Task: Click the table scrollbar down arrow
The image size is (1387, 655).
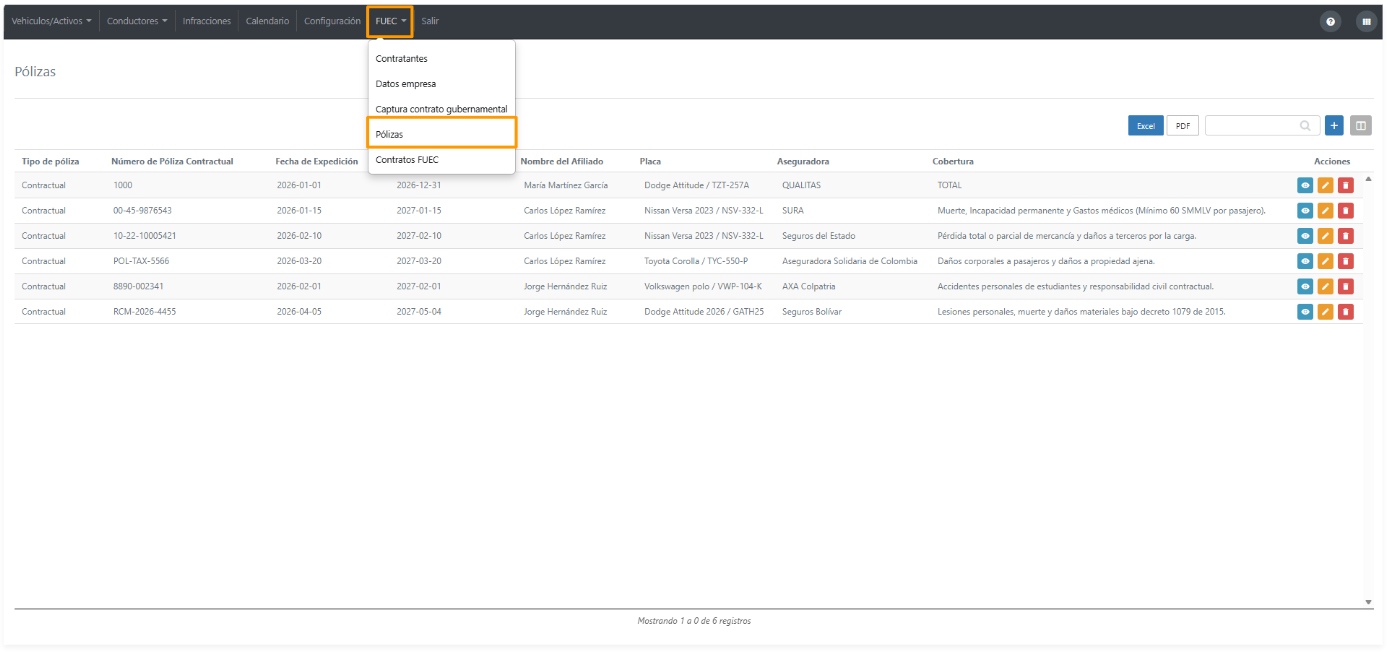Action: point(1369,602)
